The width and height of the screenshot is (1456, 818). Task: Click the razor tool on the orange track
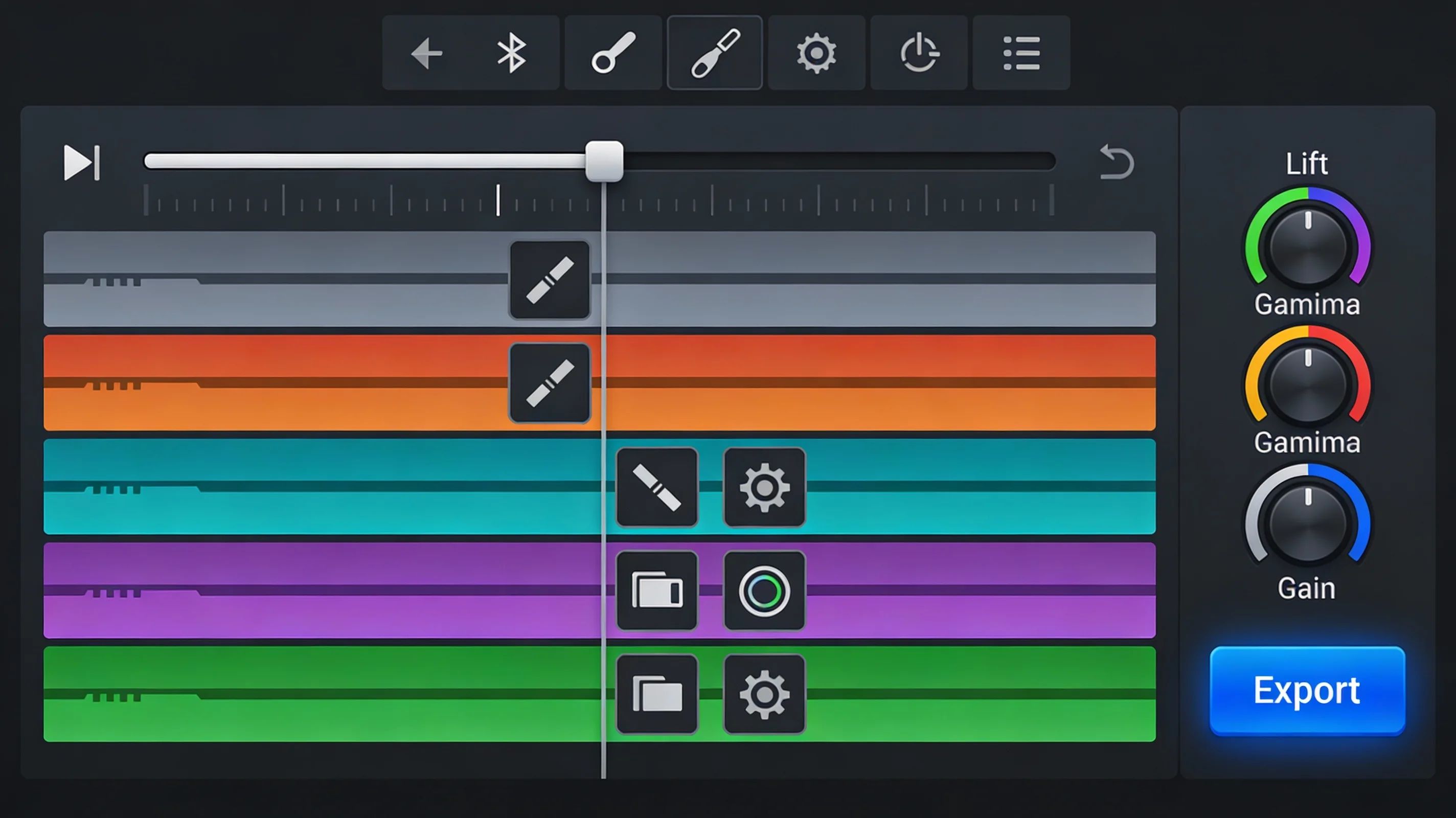pos(550,383)
